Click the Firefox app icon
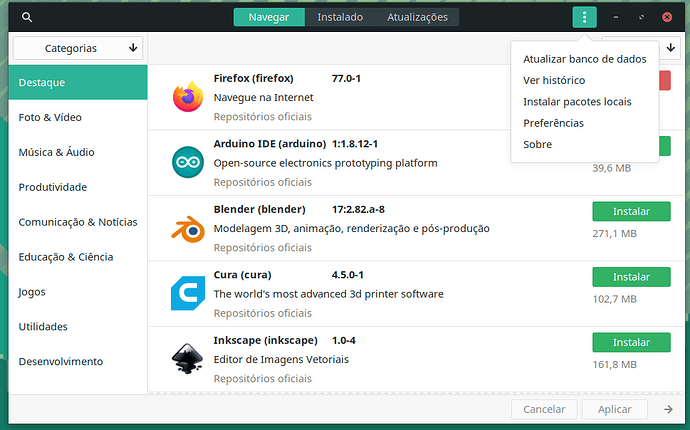Screen dimensions: 690x430 (x=188, y=97)
